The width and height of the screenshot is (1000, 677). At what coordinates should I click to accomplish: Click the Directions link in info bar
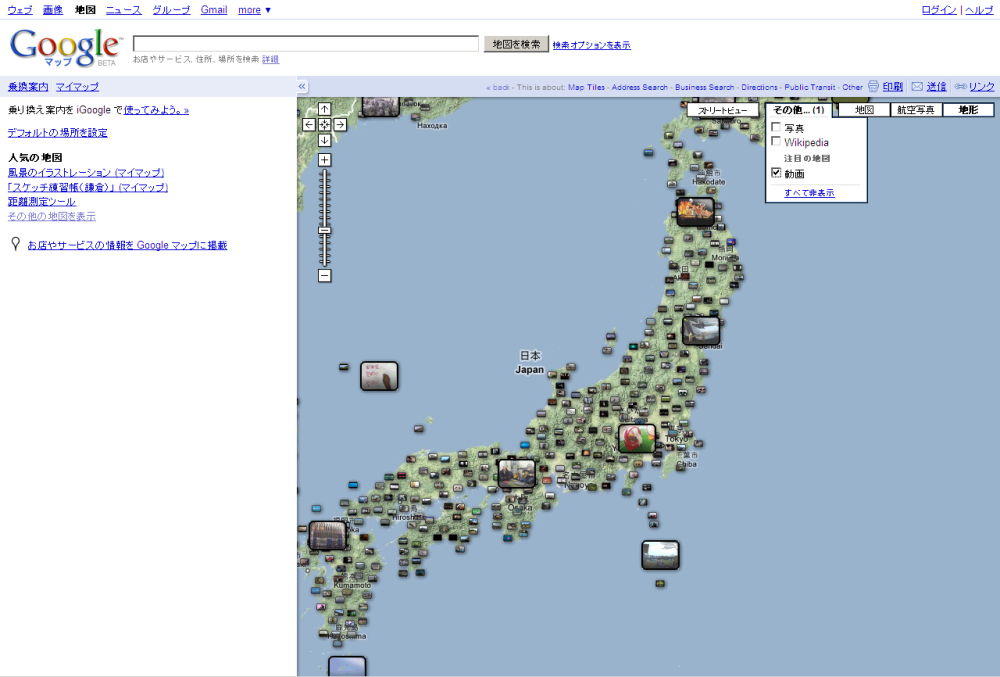[x=760, y=87]
